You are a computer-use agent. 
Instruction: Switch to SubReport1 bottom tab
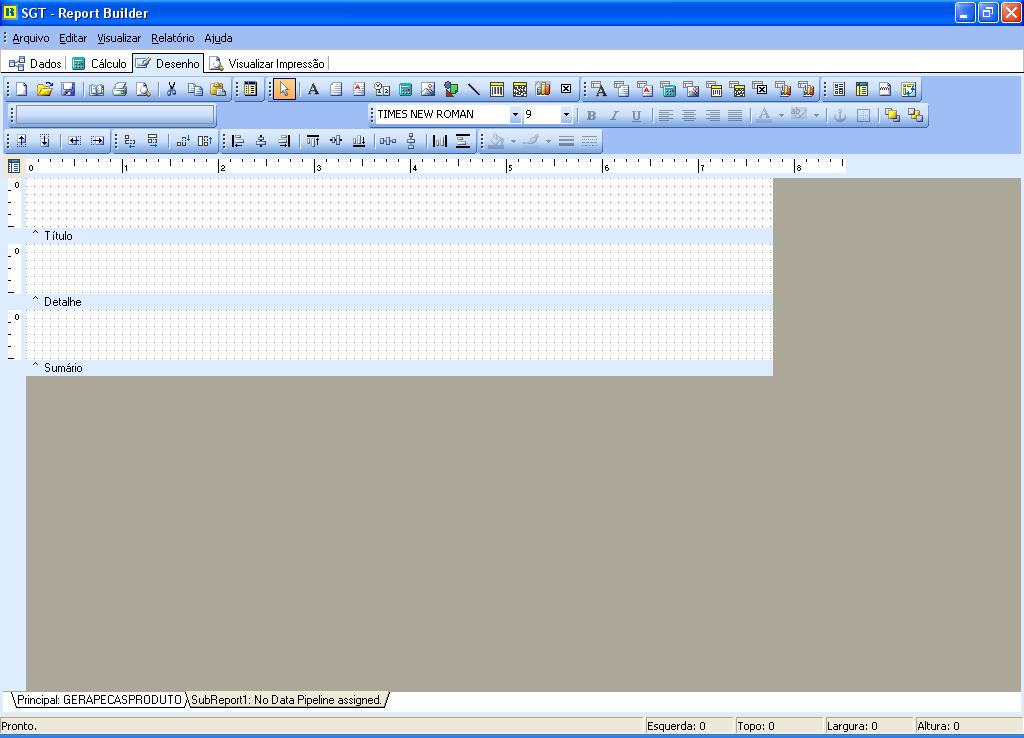pos(287,700)
